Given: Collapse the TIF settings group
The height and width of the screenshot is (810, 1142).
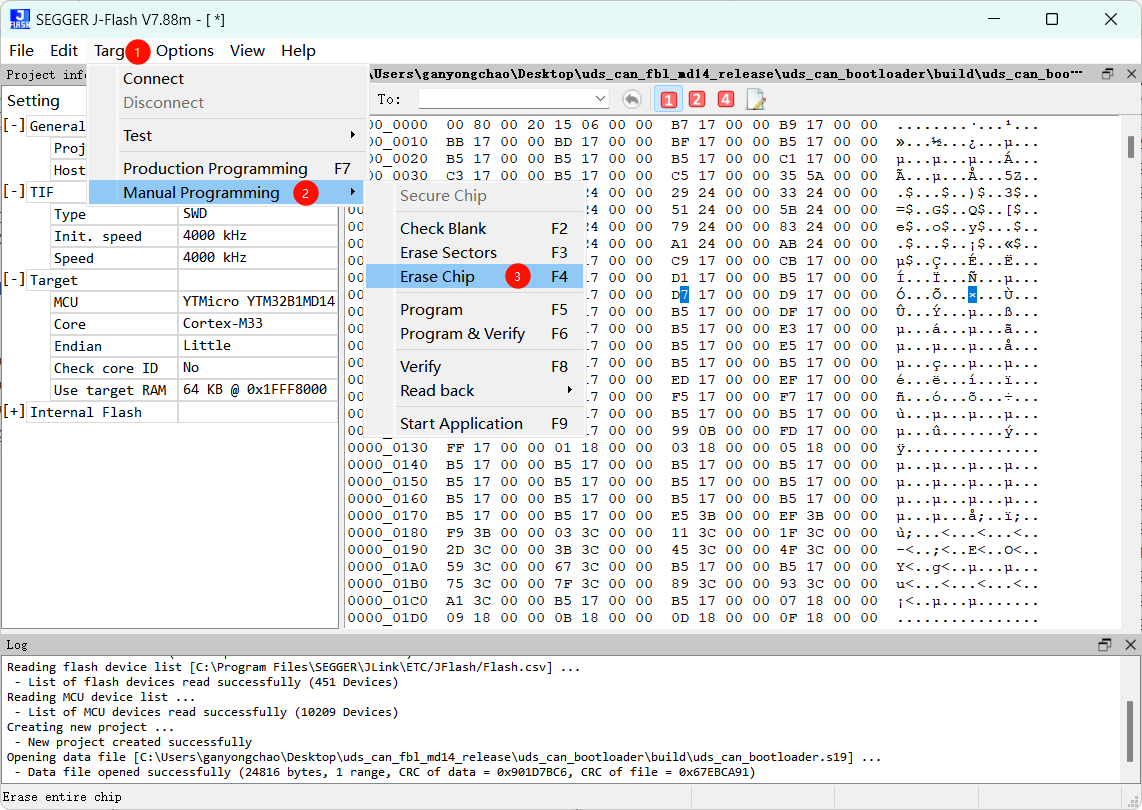Looking at the screenshot, I should tap(14, 192).
